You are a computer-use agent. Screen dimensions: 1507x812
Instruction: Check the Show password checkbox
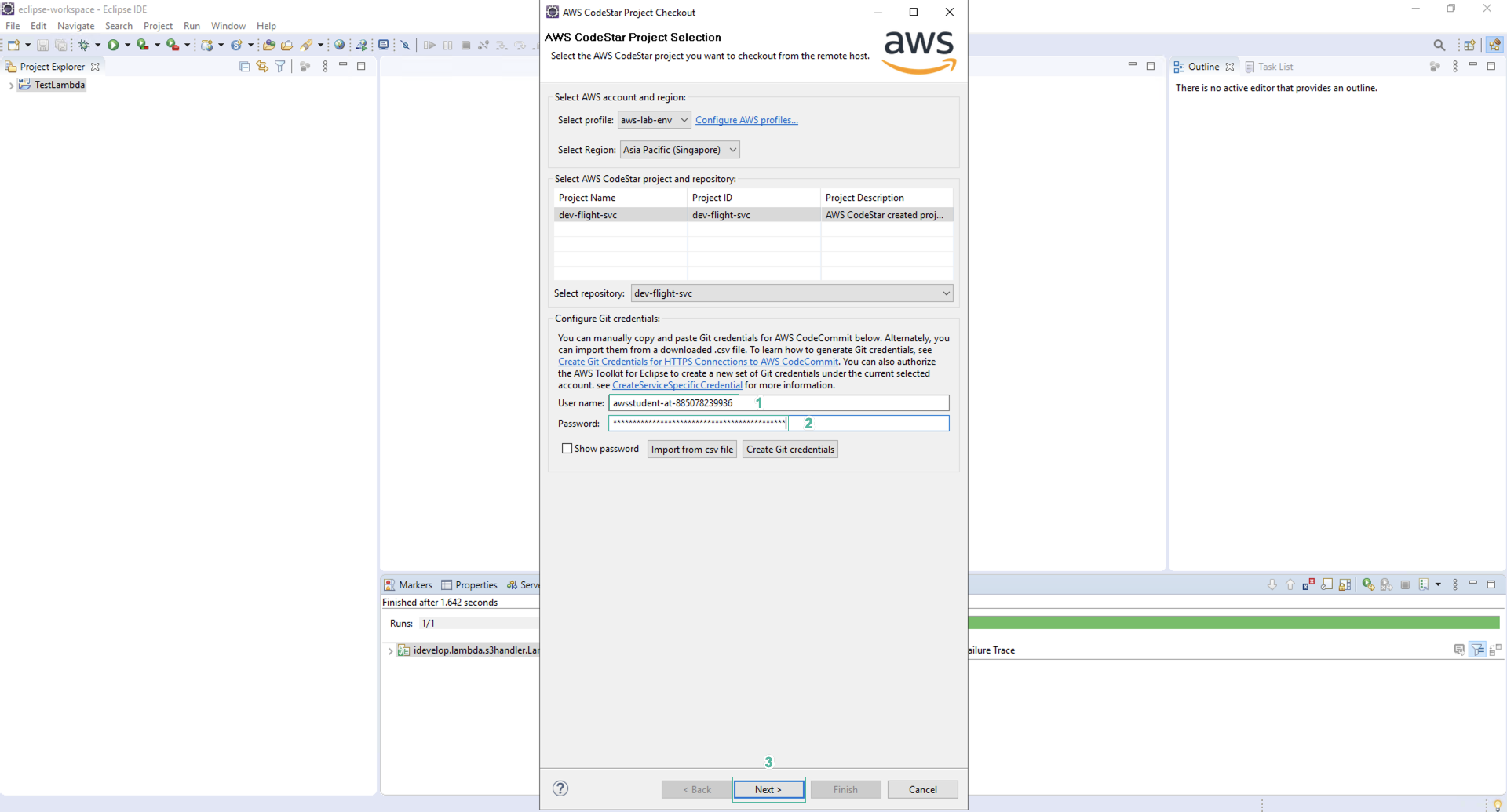(x=567, y=449)
